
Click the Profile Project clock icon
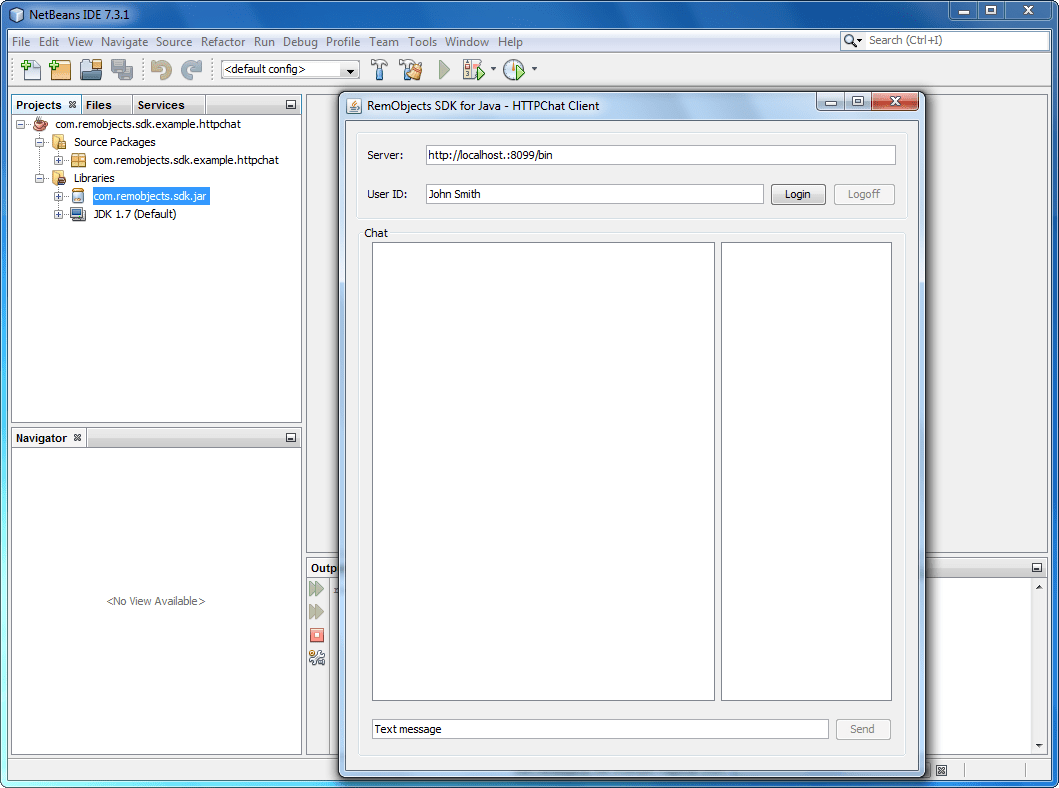click(x=514, y=70)
